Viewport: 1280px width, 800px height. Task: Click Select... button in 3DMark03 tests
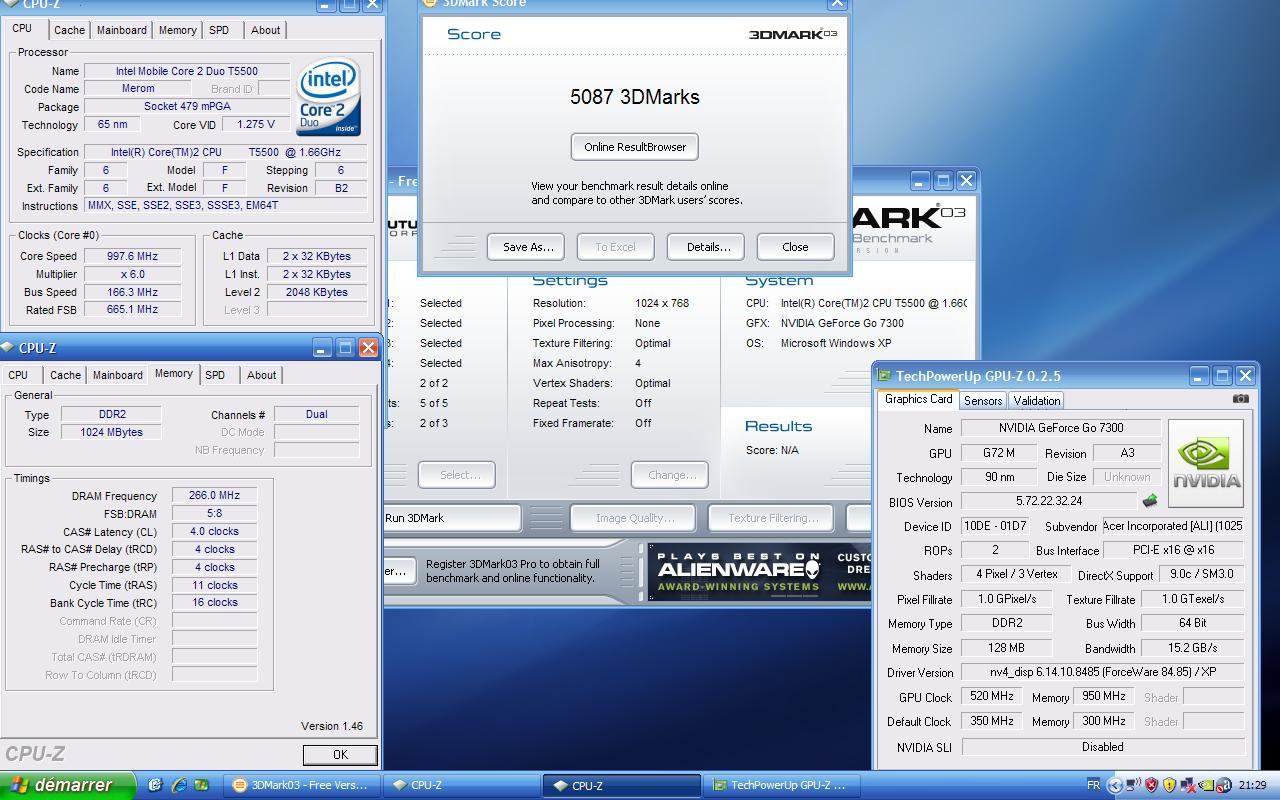pyautogui.click(x=457, y=475)
